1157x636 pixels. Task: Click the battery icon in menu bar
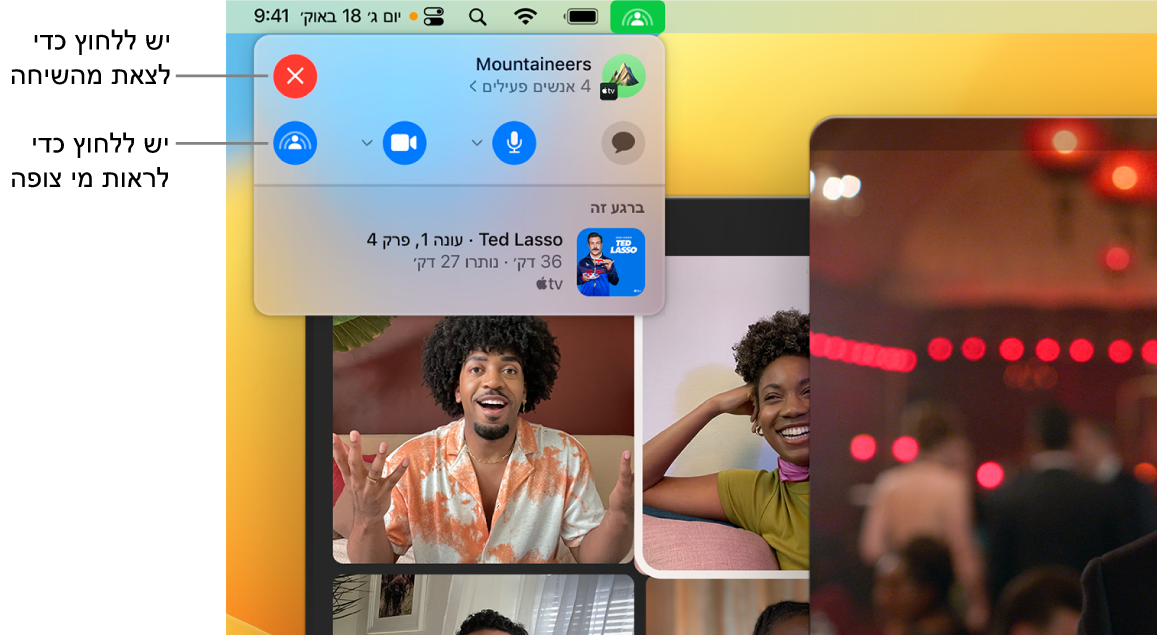pyautogui.click(x=582, y=17)
